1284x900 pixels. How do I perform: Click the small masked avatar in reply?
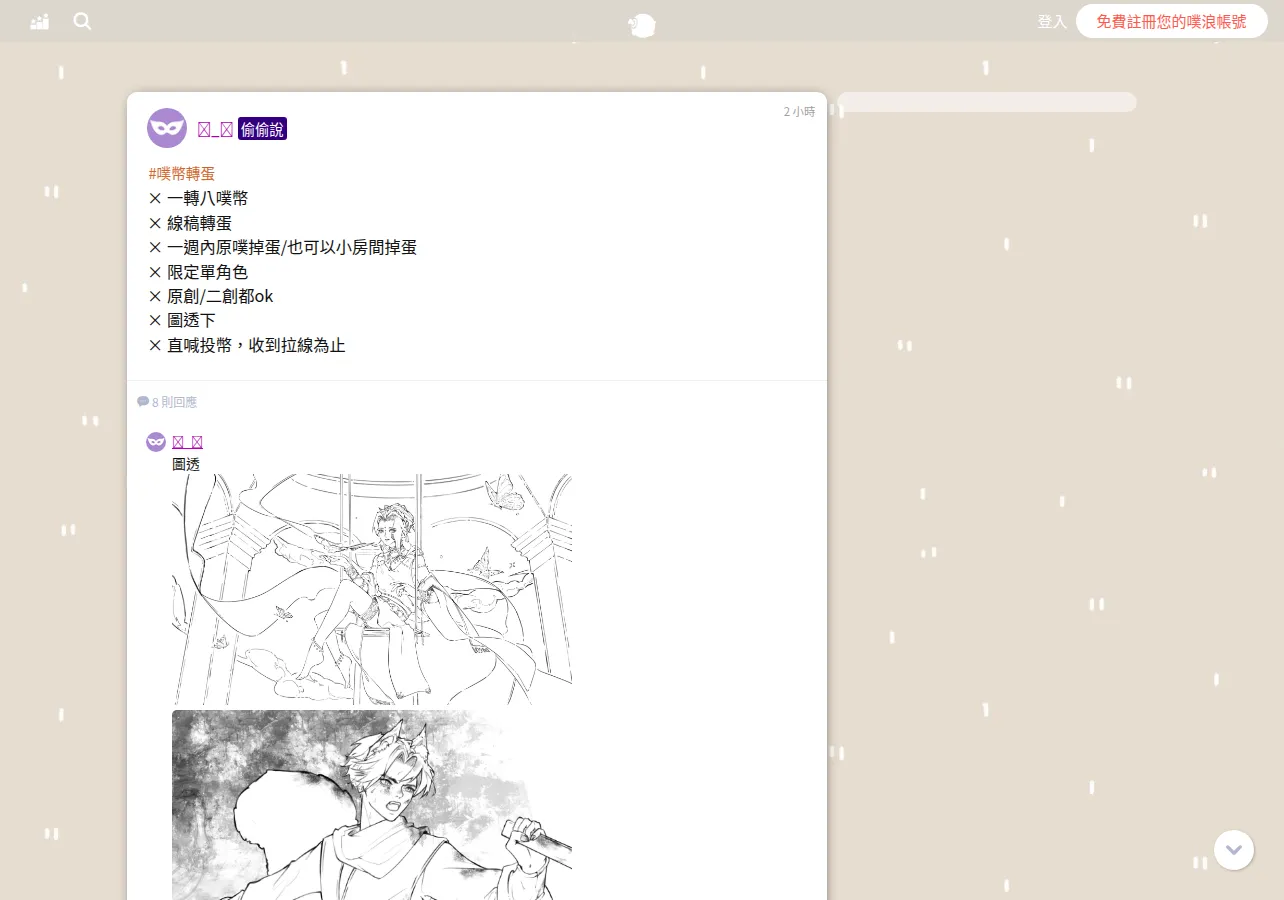pos(156,442)
